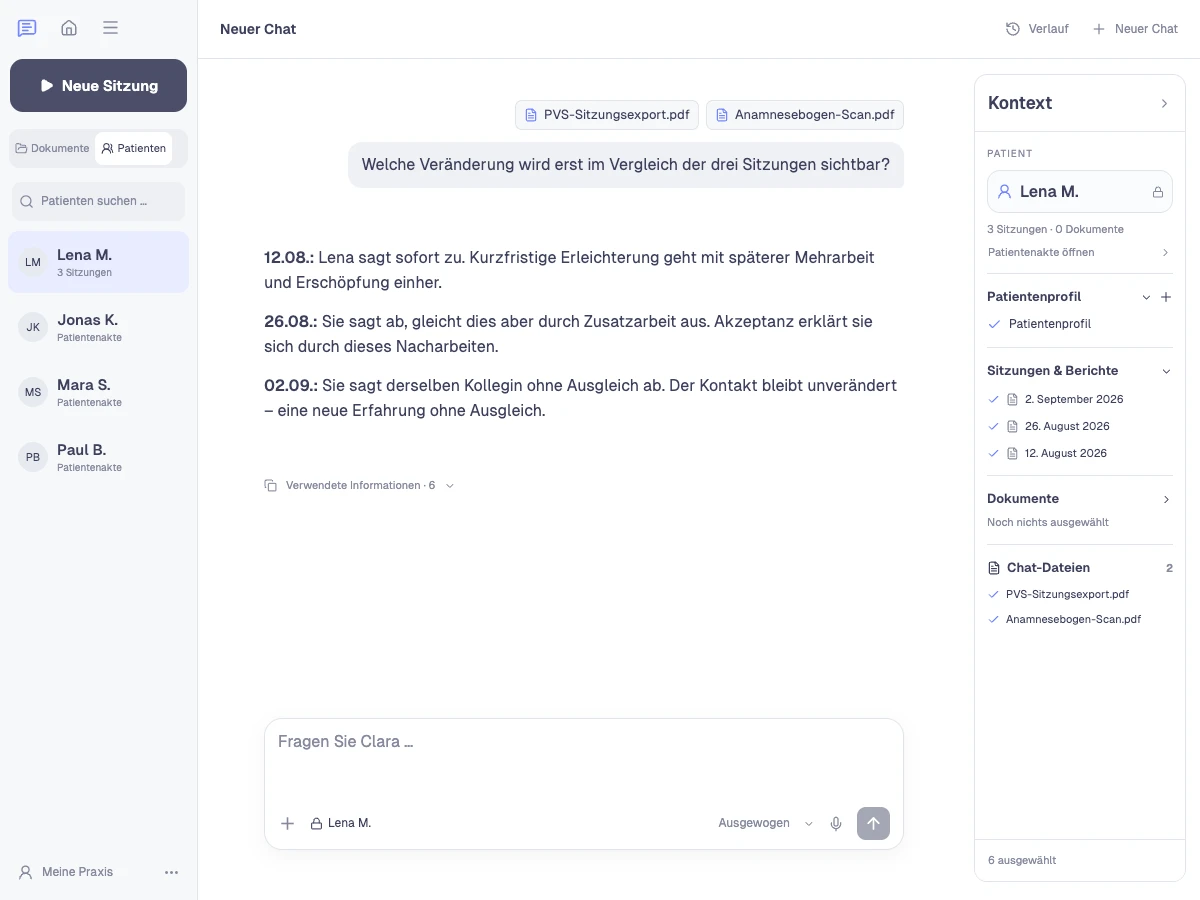The image size is (1200, 900).
Task: Click the JK avatar
Action: (33, 327)
